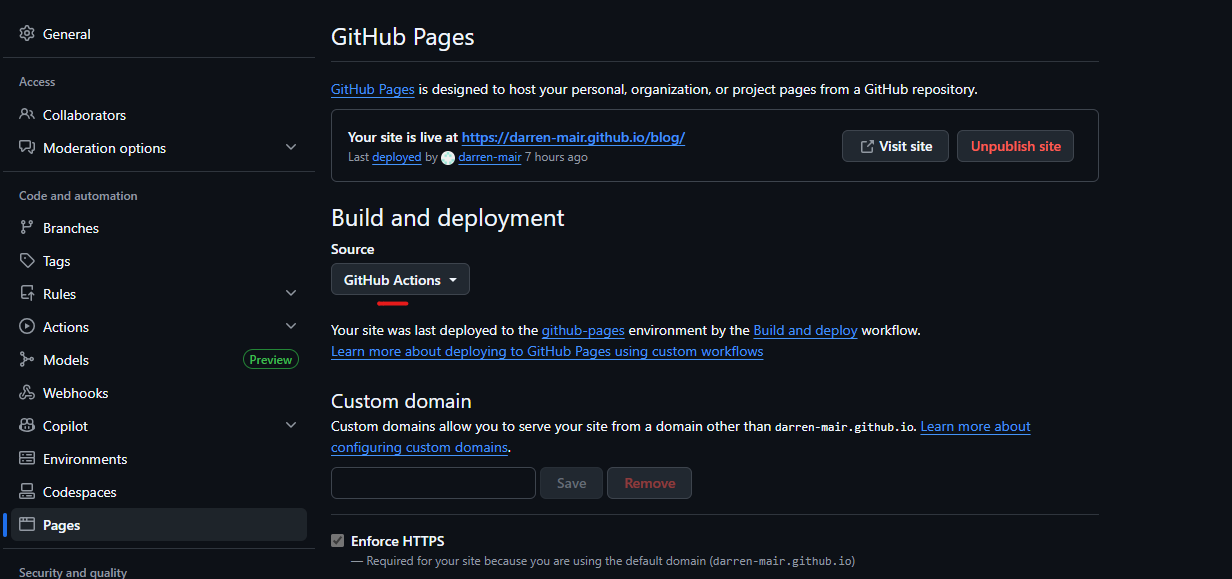Image resolution: width=1232 pixels, height=579 pixels.
Task: Click the 'Code and automation' section label
Action: click(78, 196)
